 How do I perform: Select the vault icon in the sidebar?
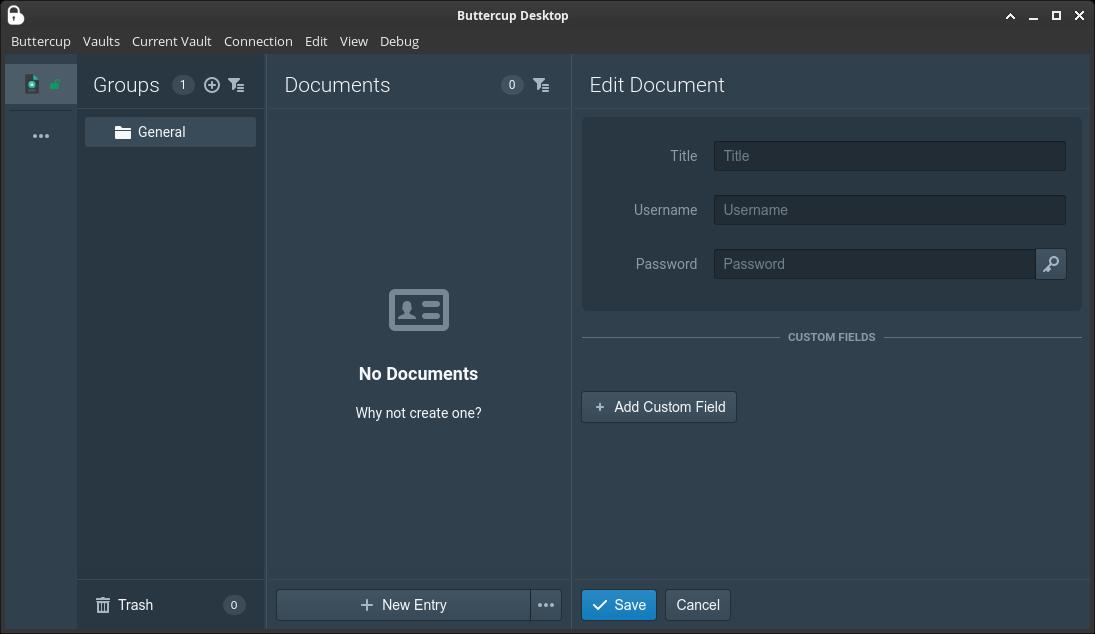[x=41, y=84]
